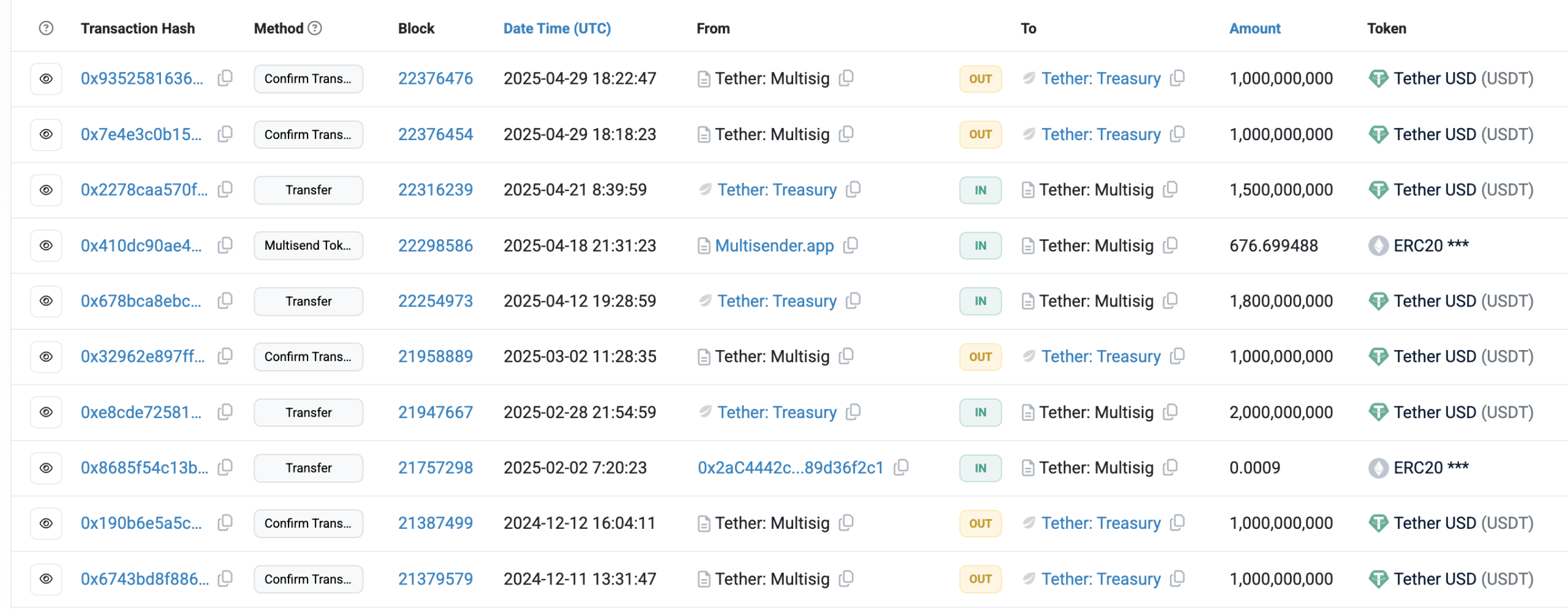Copy Tether: Treasury address in block 22316239 row
The width and height of the screenshot is (1568, 609).
point(853,190)
